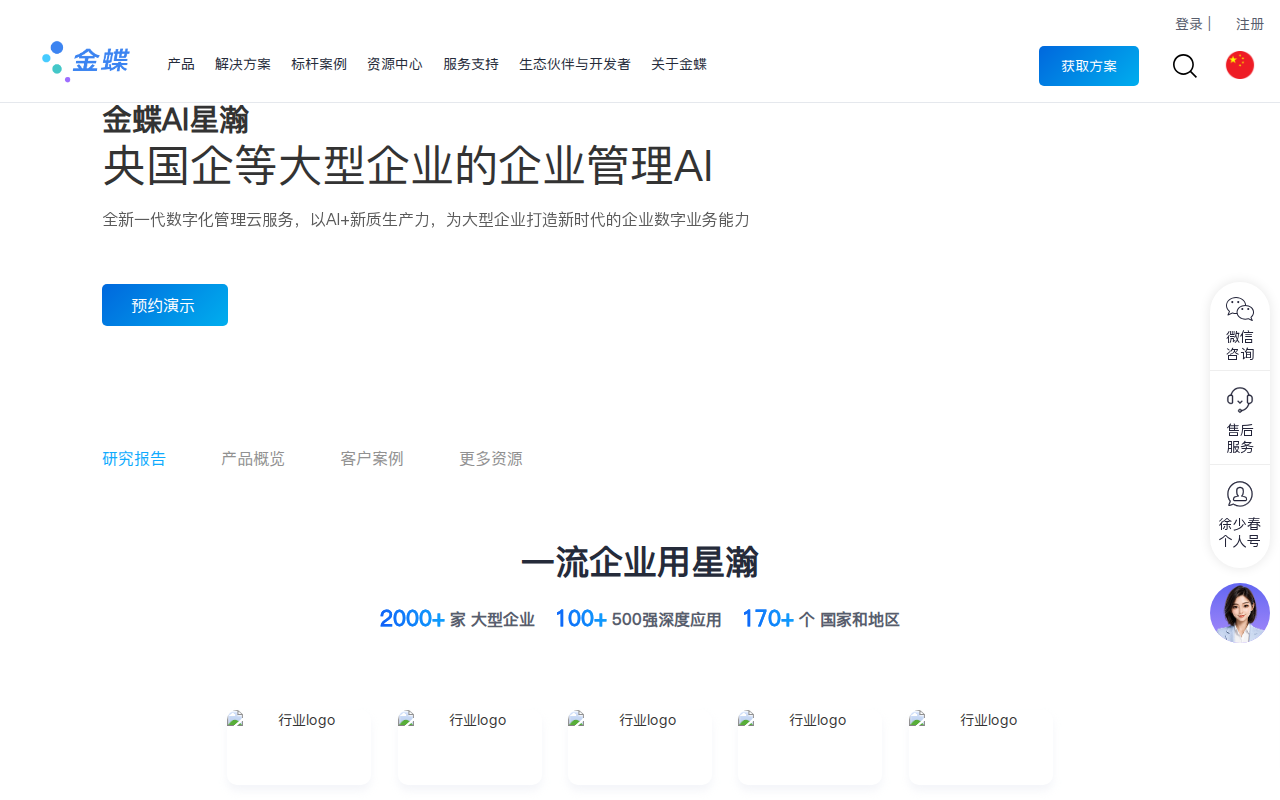The height and width of the screenshot is (800, 1280).
Task: Switch to the 产品概览 tab
Action: (253, 459)
